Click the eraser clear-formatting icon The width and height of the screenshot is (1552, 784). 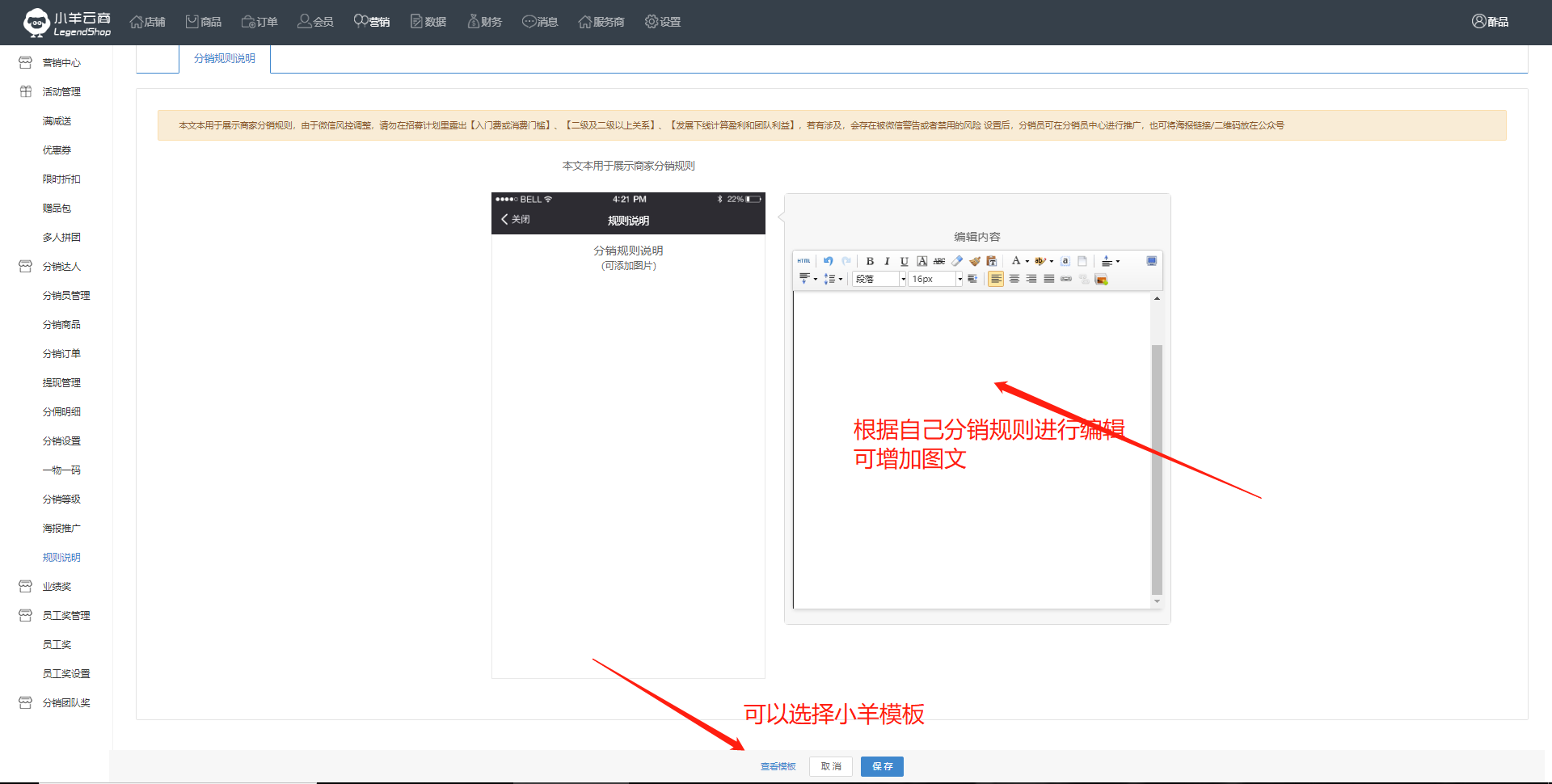pyautogui.click(x=957, y=261)
